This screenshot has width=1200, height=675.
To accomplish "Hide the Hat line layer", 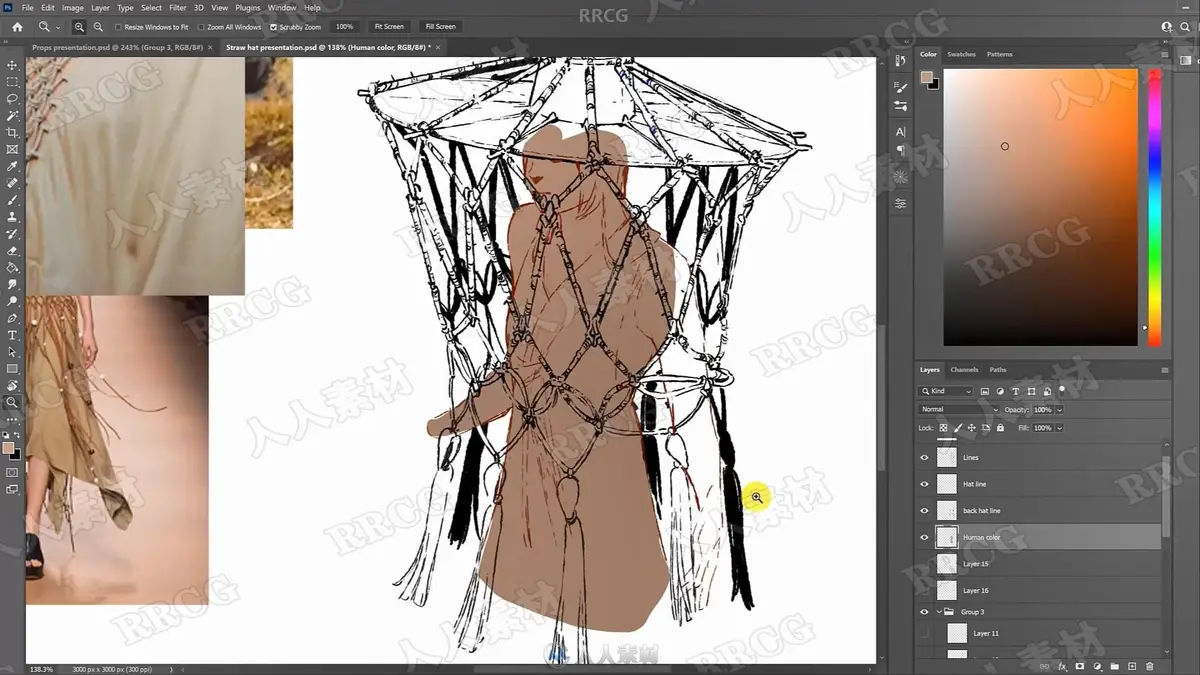I will 924,484.
